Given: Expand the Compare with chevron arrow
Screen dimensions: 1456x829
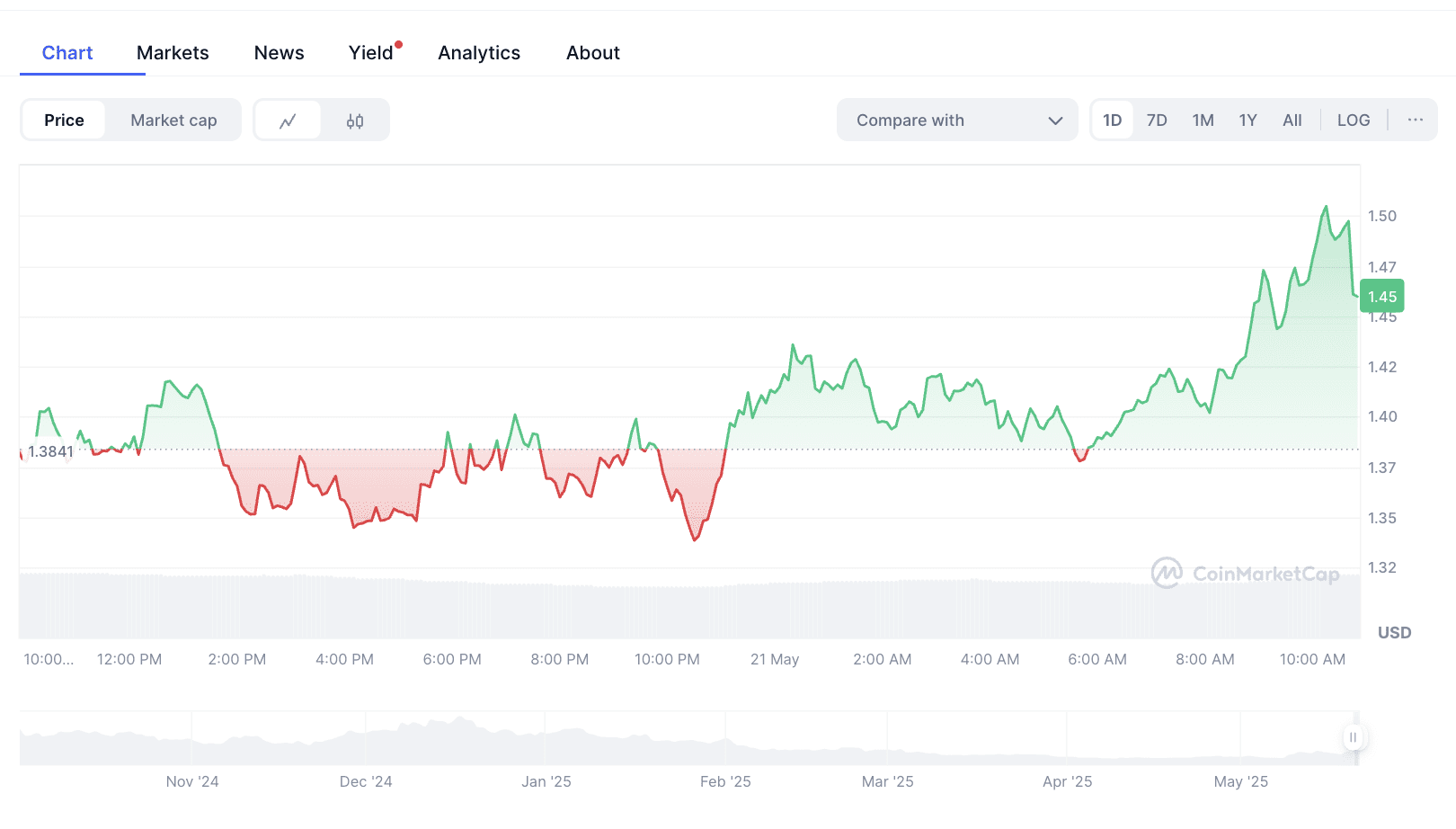Looking at the screenshot, I should click(x=1055, y=120).
